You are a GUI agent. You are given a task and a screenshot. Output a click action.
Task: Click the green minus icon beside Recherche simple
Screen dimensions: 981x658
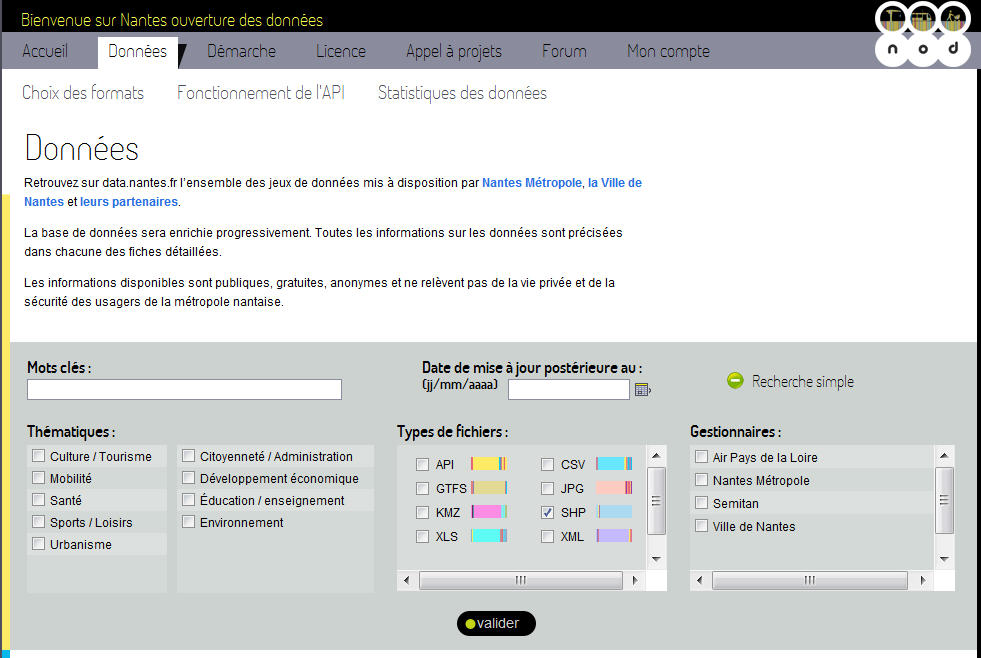735,380
